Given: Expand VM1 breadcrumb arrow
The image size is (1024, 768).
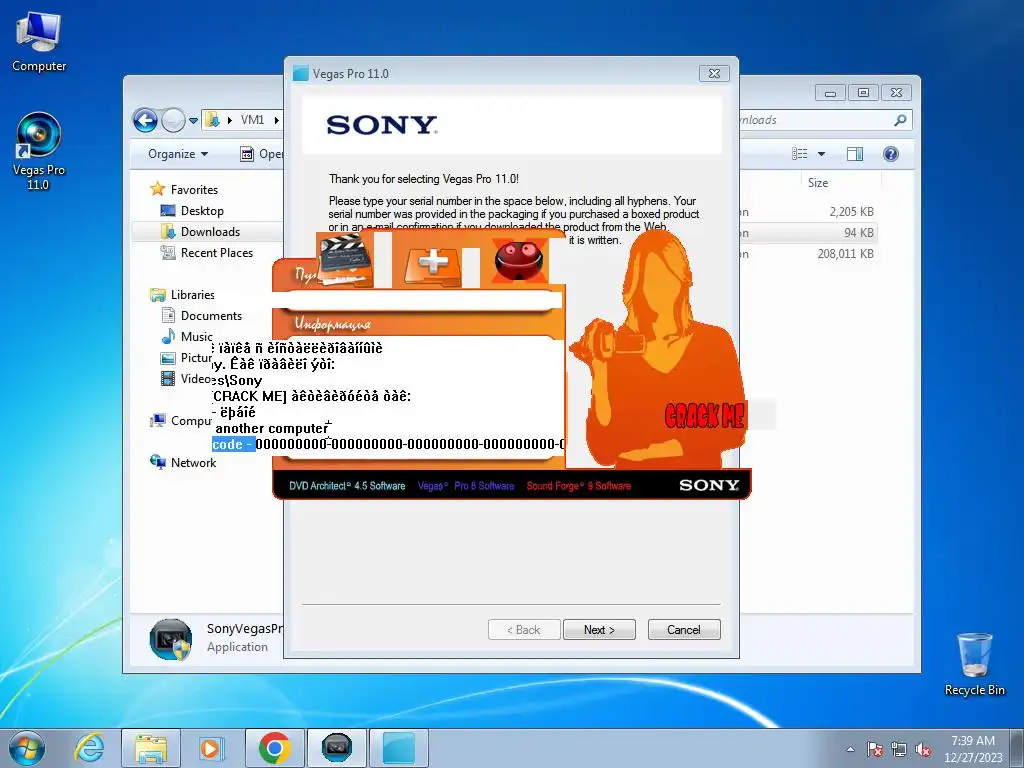Looking at the screenshot, I should (x=276, y=120).
